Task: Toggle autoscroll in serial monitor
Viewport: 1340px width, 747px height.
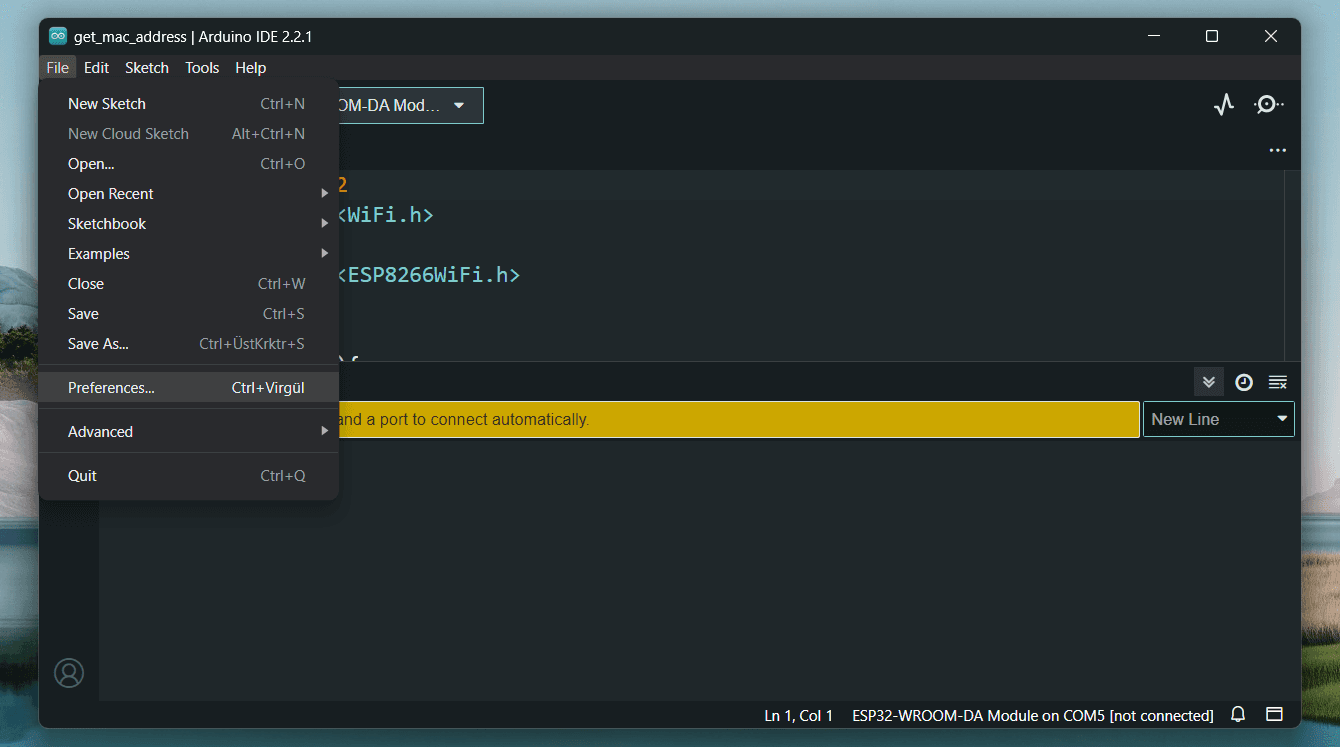Action: [1208, 382]
